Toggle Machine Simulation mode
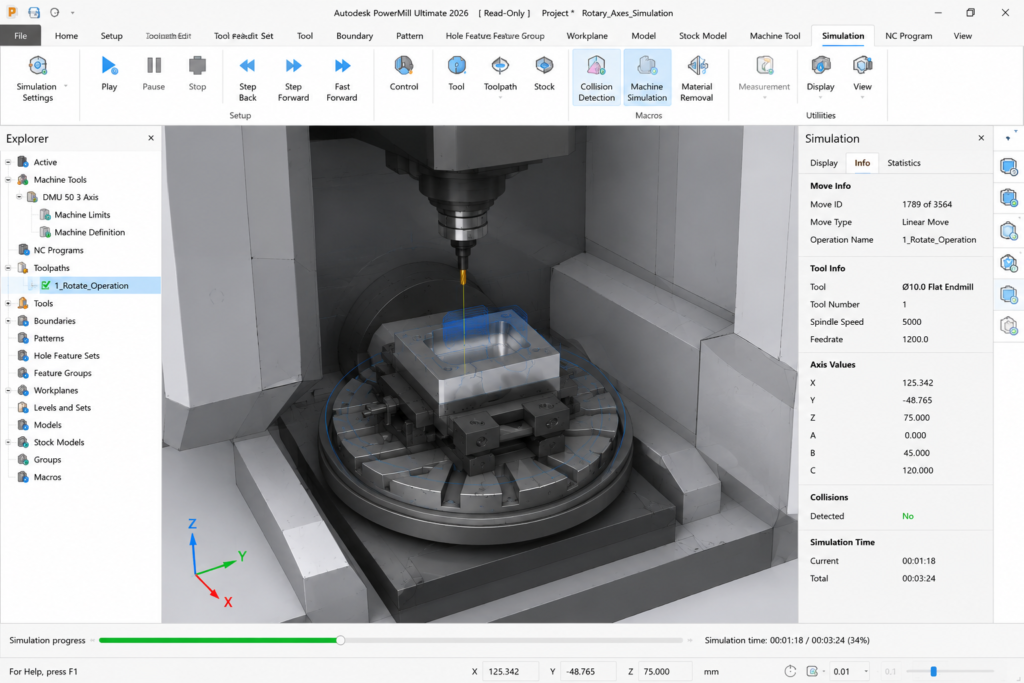Screen dimensions: 1024x683 pyautogui.click(x=647, y=78)
